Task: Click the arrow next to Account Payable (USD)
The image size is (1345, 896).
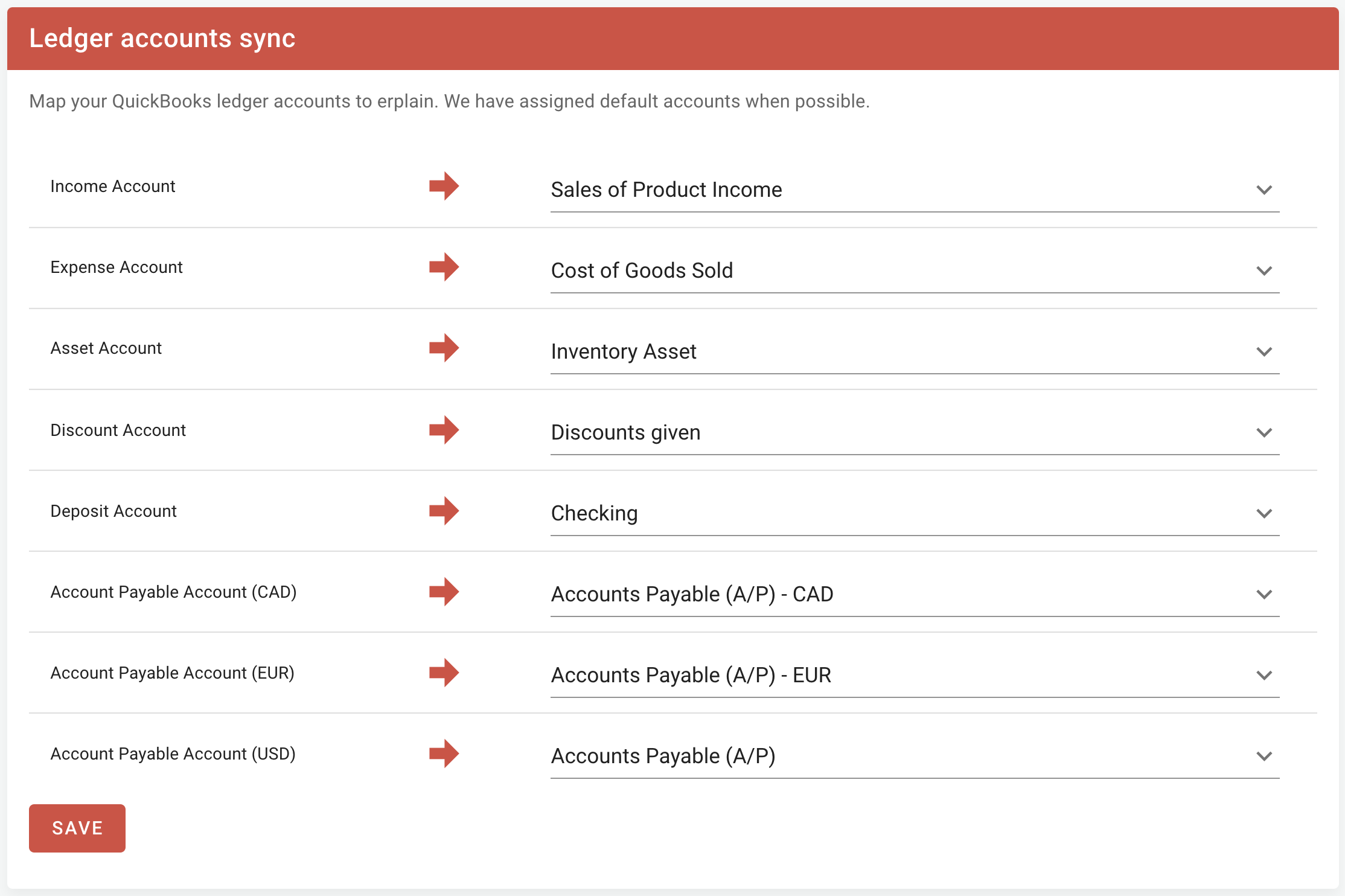Action: 444,754
